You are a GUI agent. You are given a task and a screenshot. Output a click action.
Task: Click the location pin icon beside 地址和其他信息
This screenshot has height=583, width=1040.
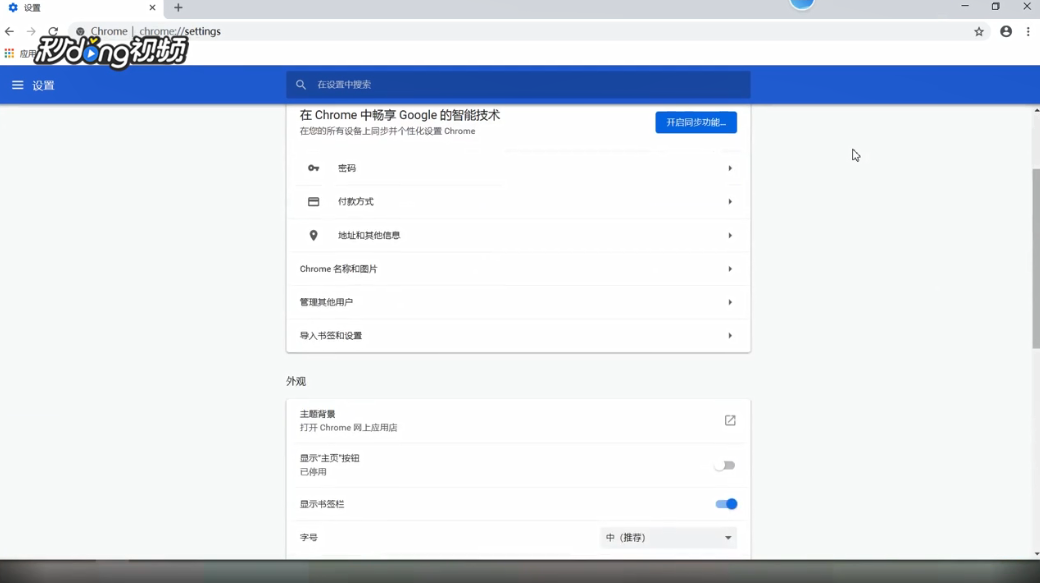click(x=314, y=235)
